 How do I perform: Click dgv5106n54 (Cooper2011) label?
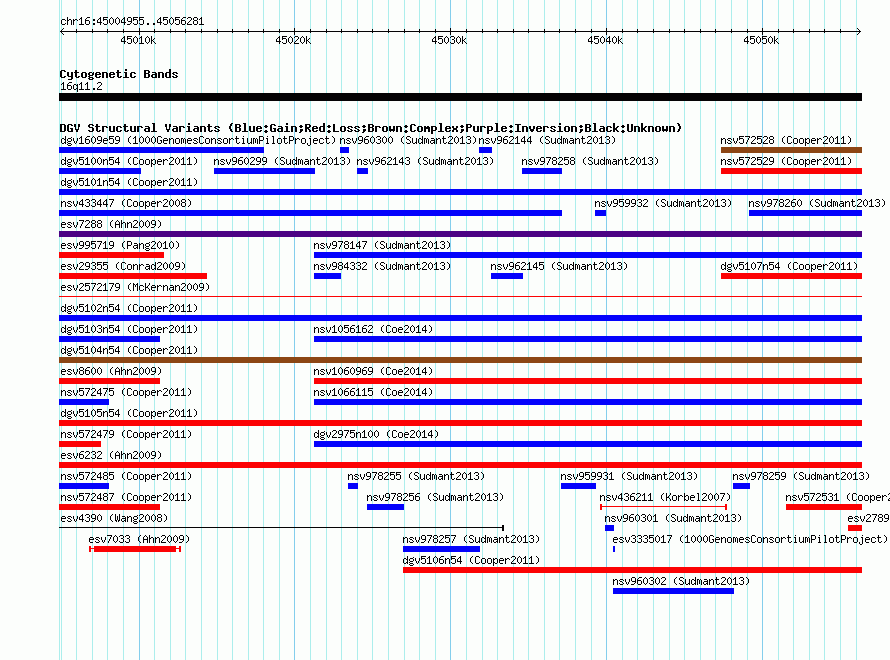pos(471,560)
